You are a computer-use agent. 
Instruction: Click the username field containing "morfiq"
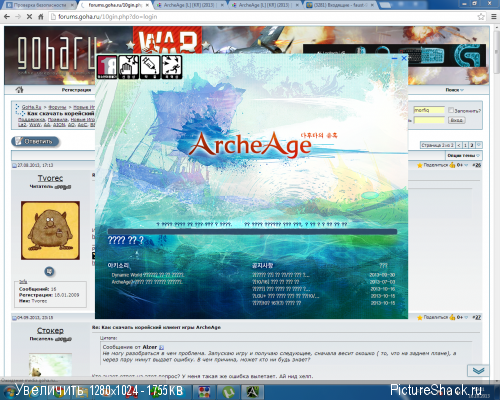click(x=429, y=110)
